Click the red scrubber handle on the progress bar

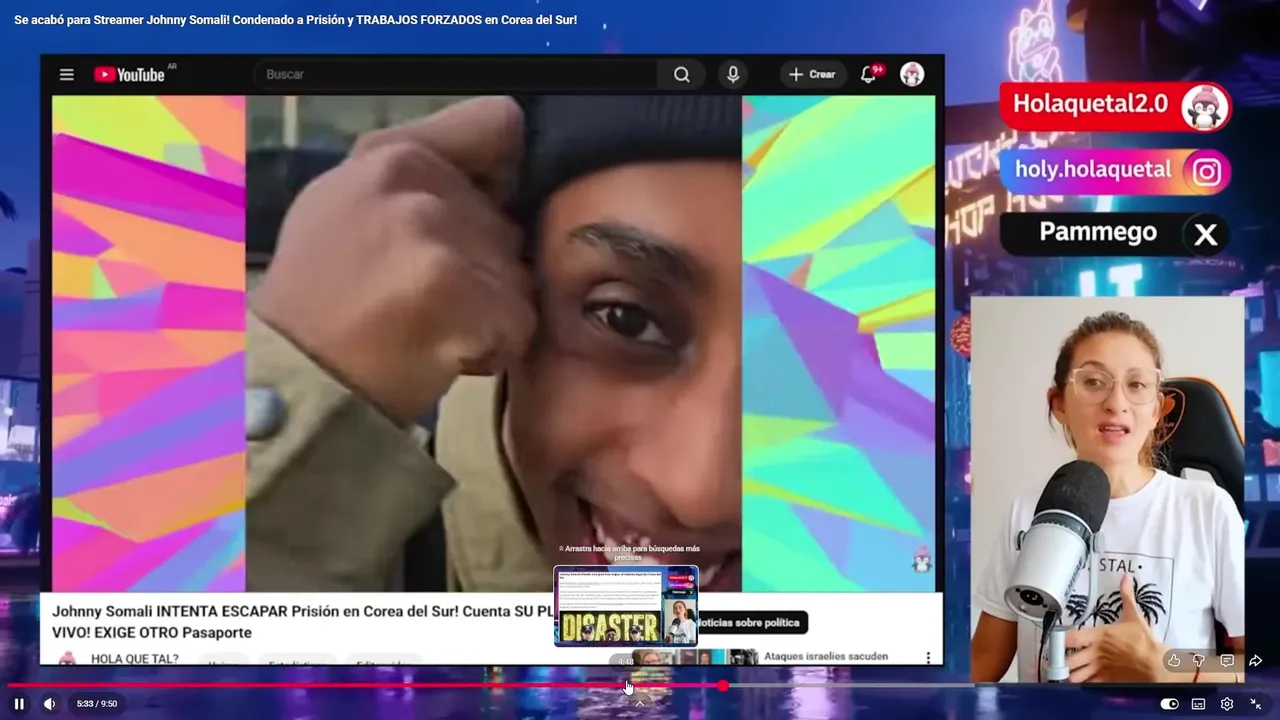click(x=722, y=685)
